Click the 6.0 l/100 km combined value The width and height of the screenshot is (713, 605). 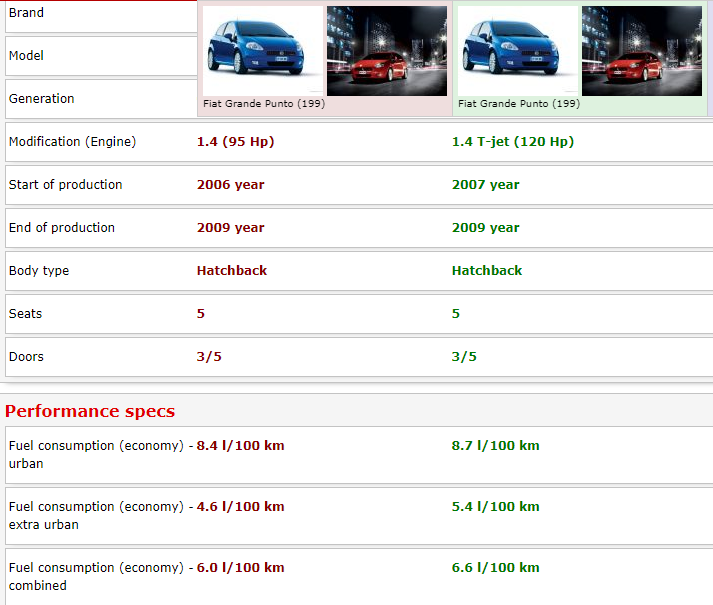tap(241, 567)
